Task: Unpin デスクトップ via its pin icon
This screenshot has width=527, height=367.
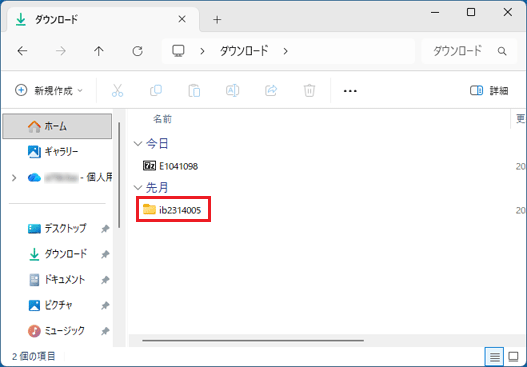Action: pos(105,229)
